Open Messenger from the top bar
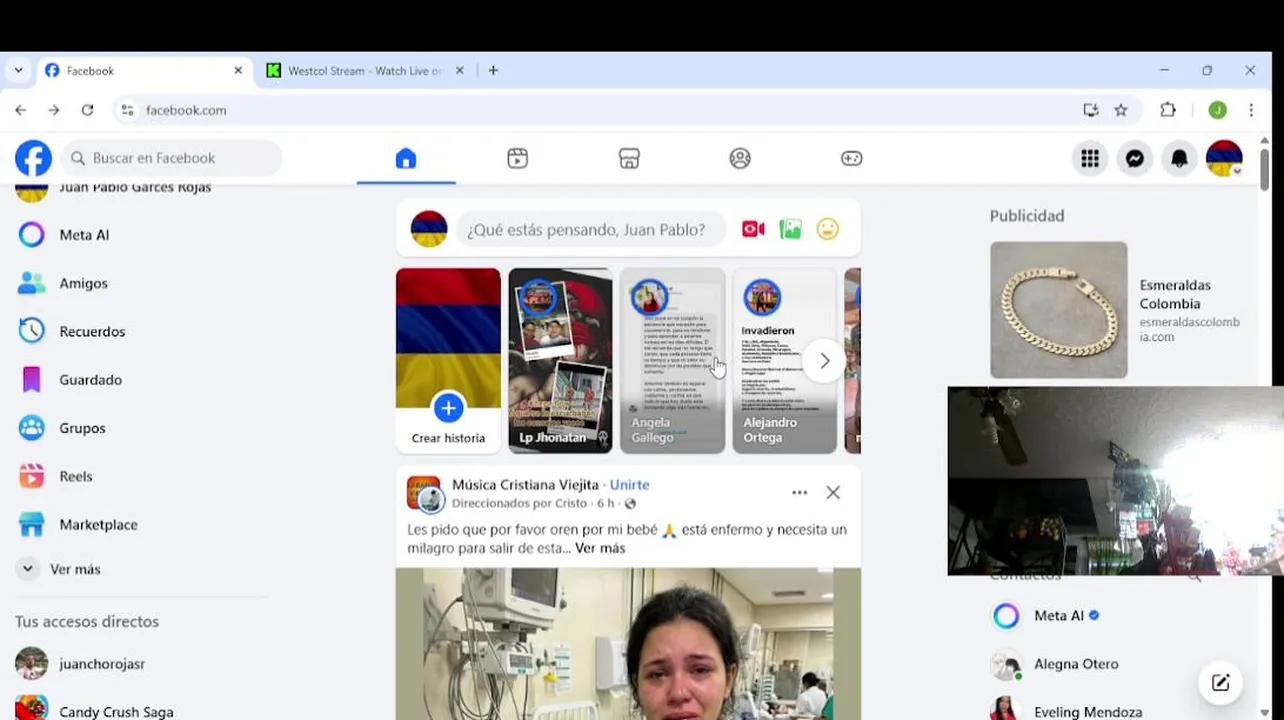Viewport: 1284px width, 720px height. 1135,158
